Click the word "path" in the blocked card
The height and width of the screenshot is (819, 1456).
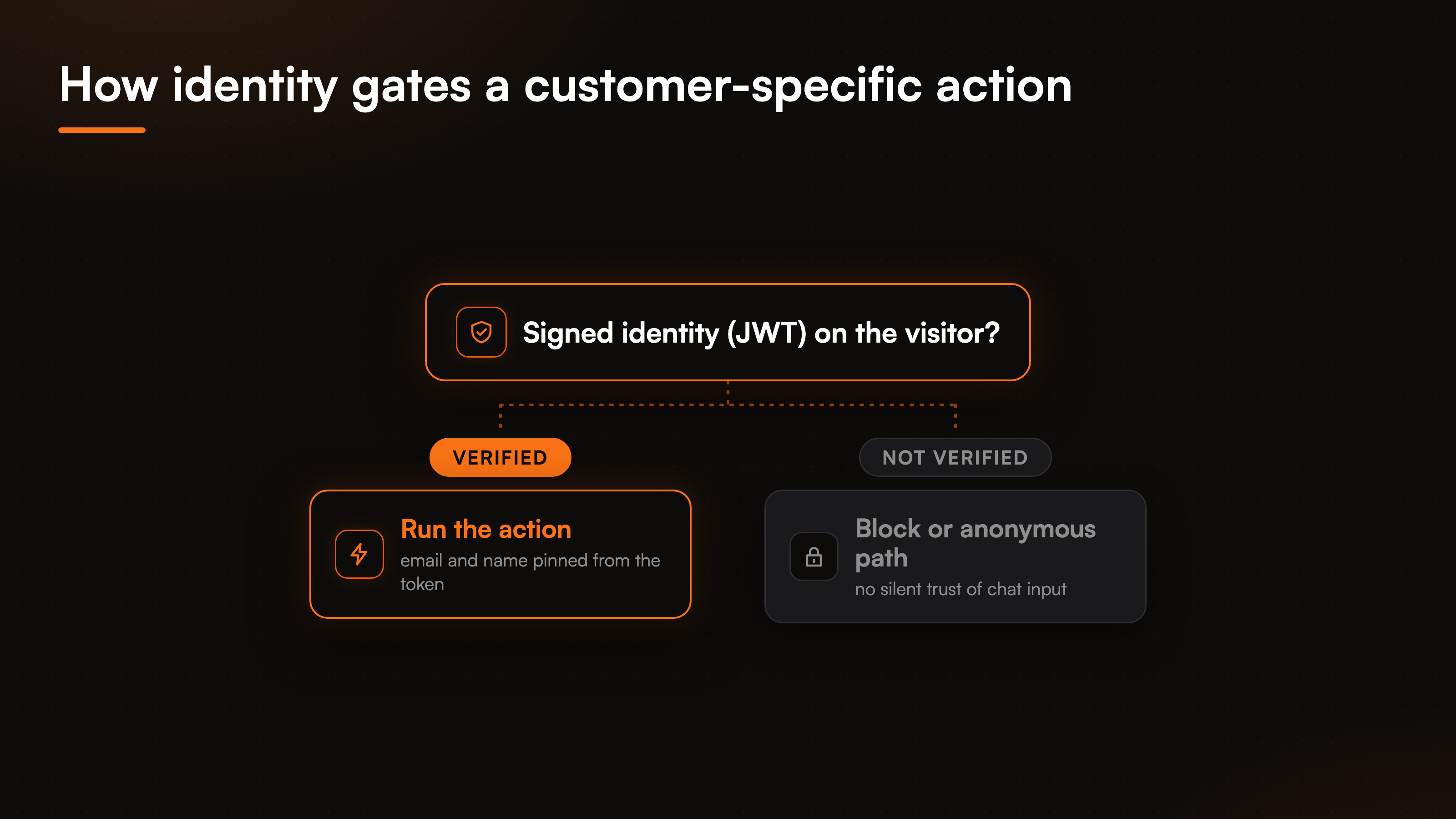click(x=881, y=558)
